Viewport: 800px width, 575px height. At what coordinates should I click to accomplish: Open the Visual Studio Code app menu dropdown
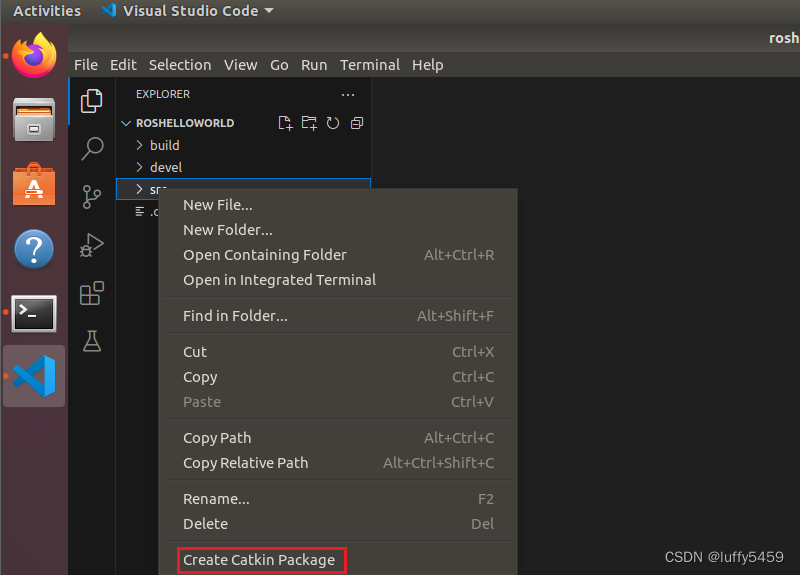188,11
